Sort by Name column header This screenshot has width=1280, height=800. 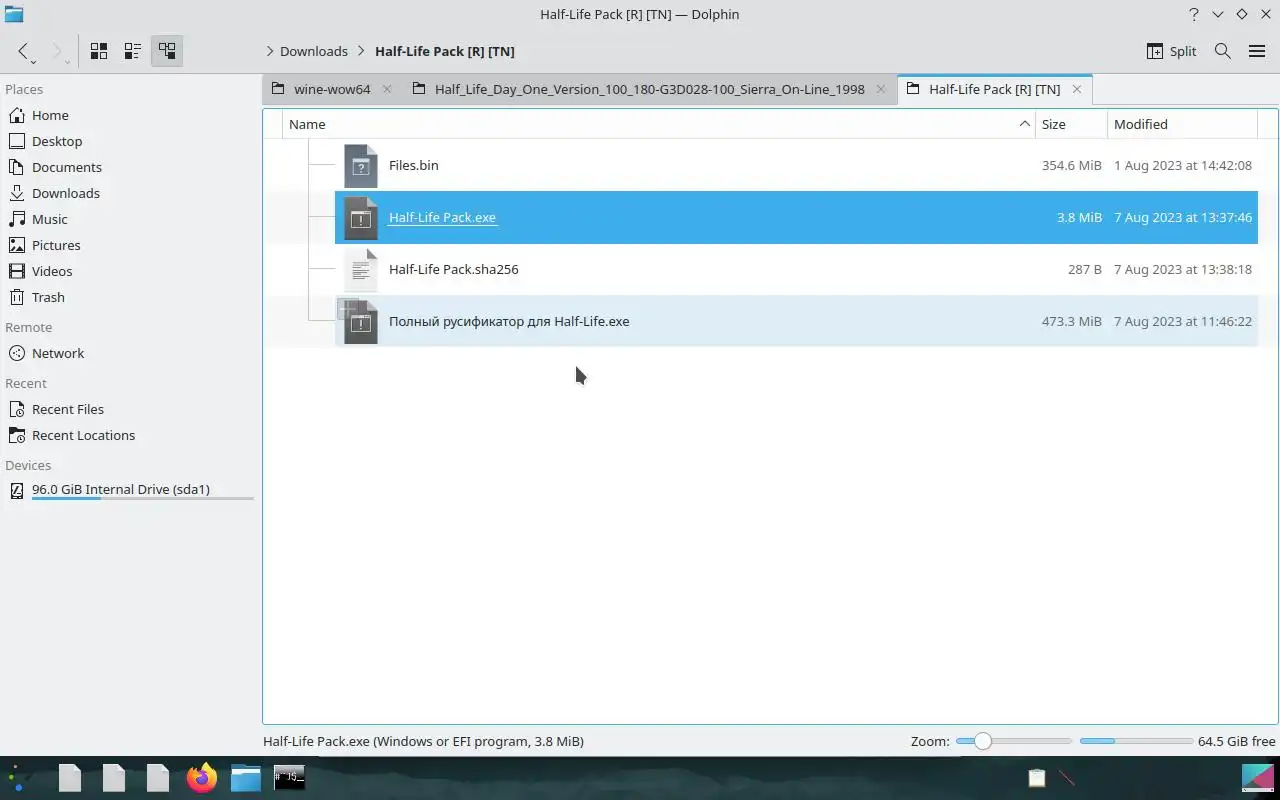point(658,124)
